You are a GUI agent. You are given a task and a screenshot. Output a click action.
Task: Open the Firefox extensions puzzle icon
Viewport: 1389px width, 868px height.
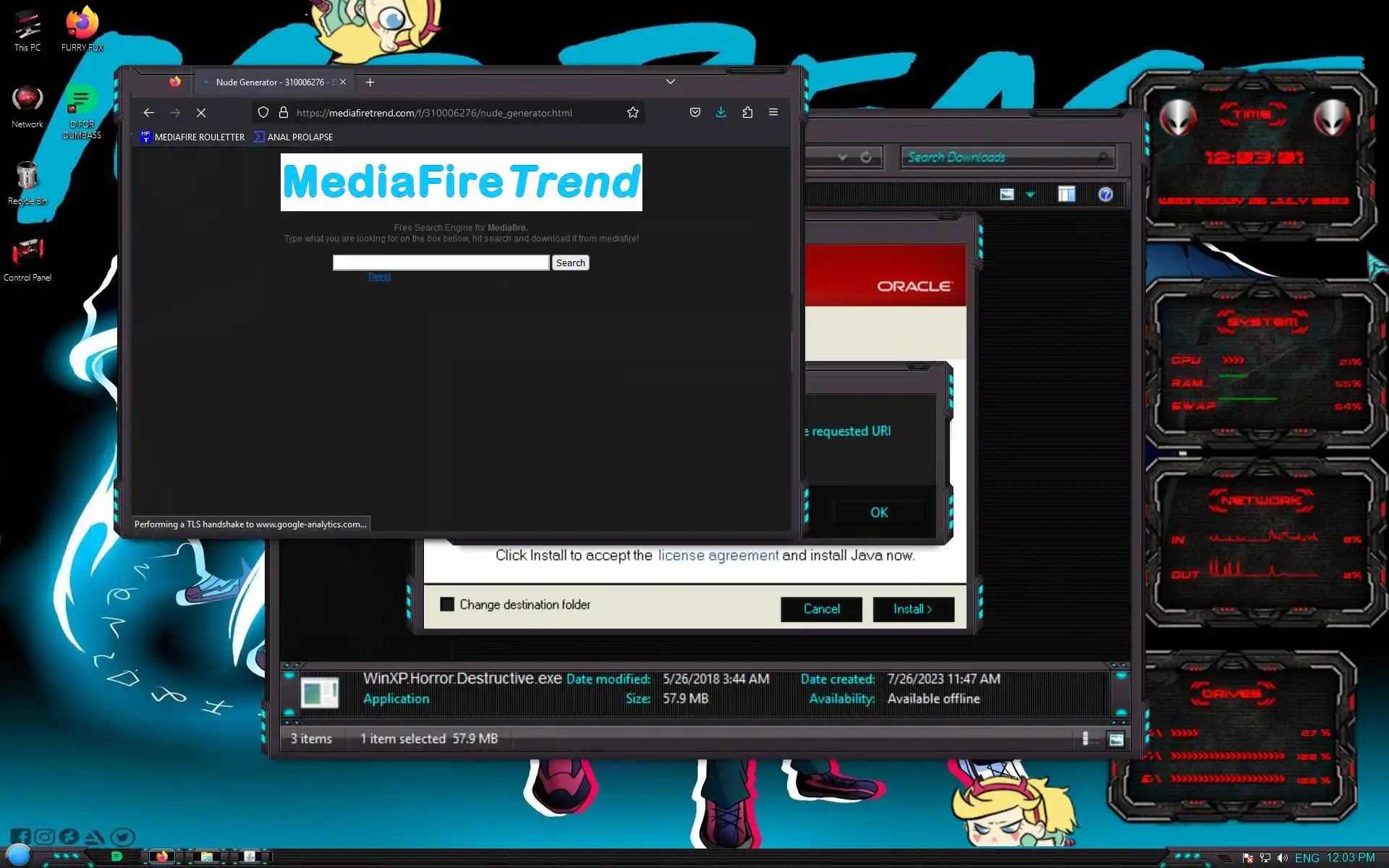click(747, 112)
